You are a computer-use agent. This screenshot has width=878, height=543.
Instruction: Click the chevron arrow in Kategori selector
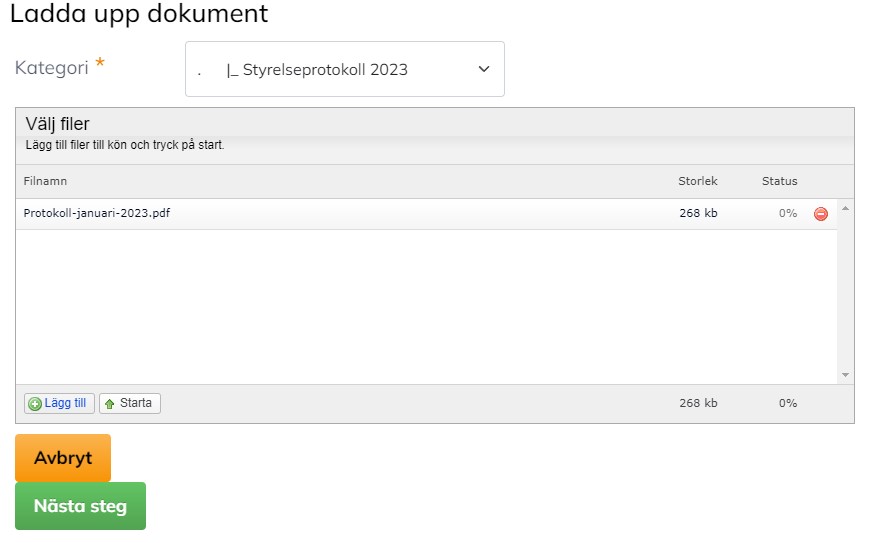pyautogui.click(x=484, y=69)
